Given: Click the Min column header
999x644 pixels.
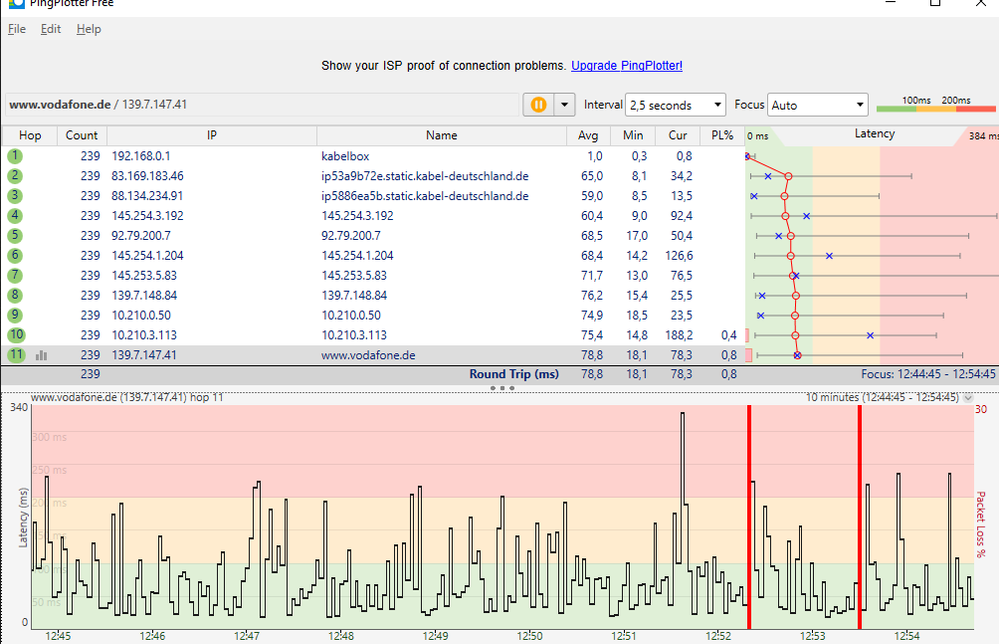Looking at the screenshot, I should click(633, 136).
